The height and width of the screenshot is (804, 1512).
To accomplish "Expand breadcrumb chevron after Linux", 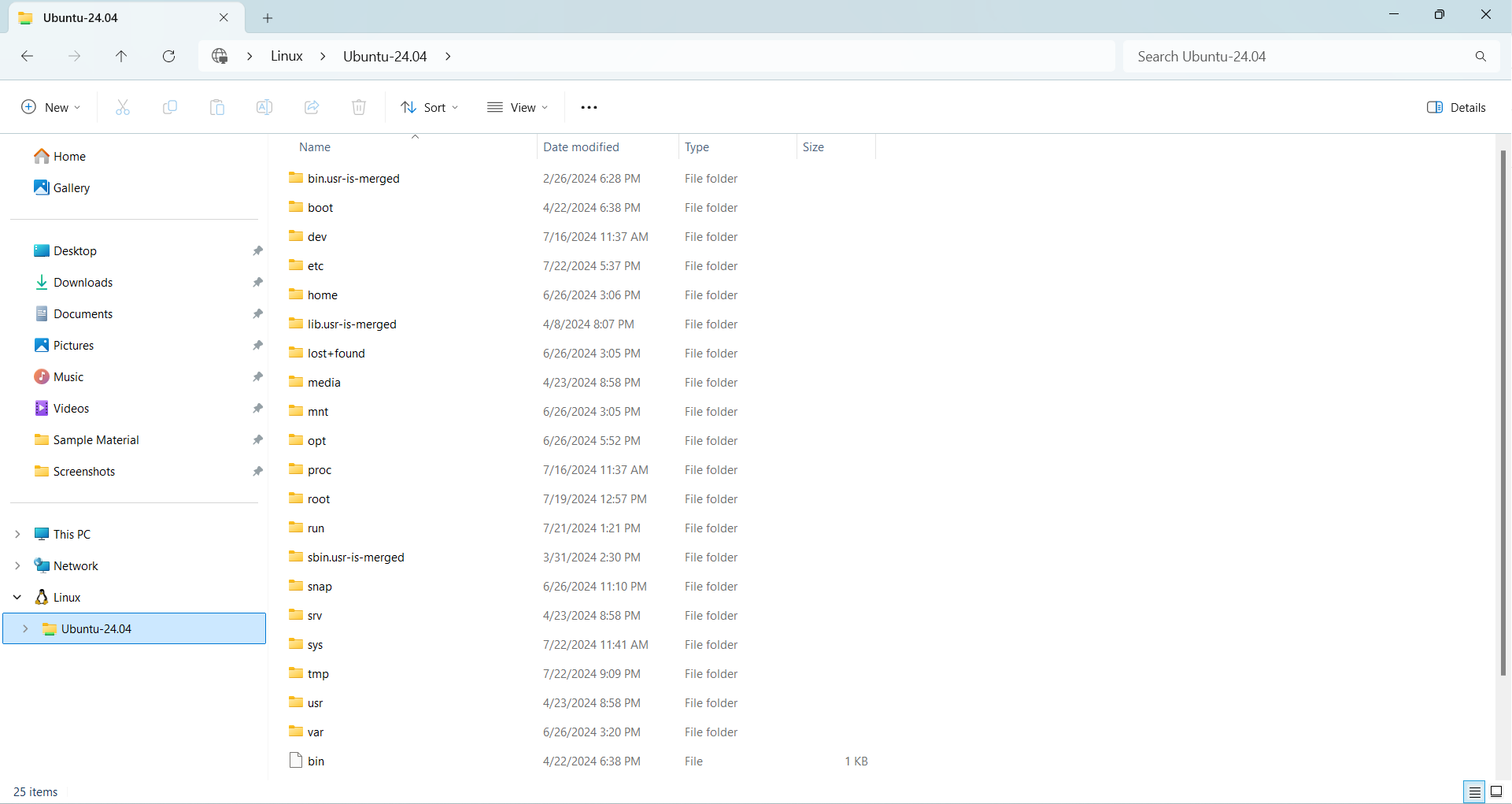I will click(323, 56).
